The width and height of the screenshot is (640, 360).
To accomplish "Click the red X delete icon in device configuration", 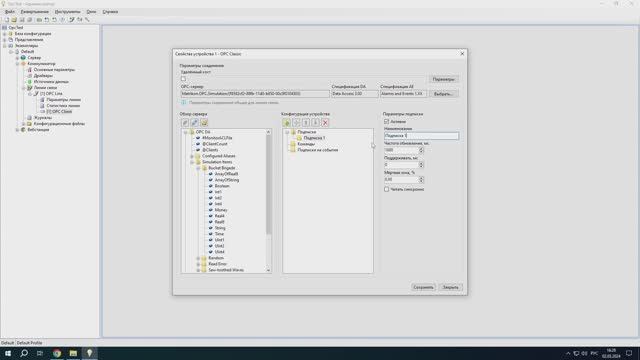I will 325,123.
